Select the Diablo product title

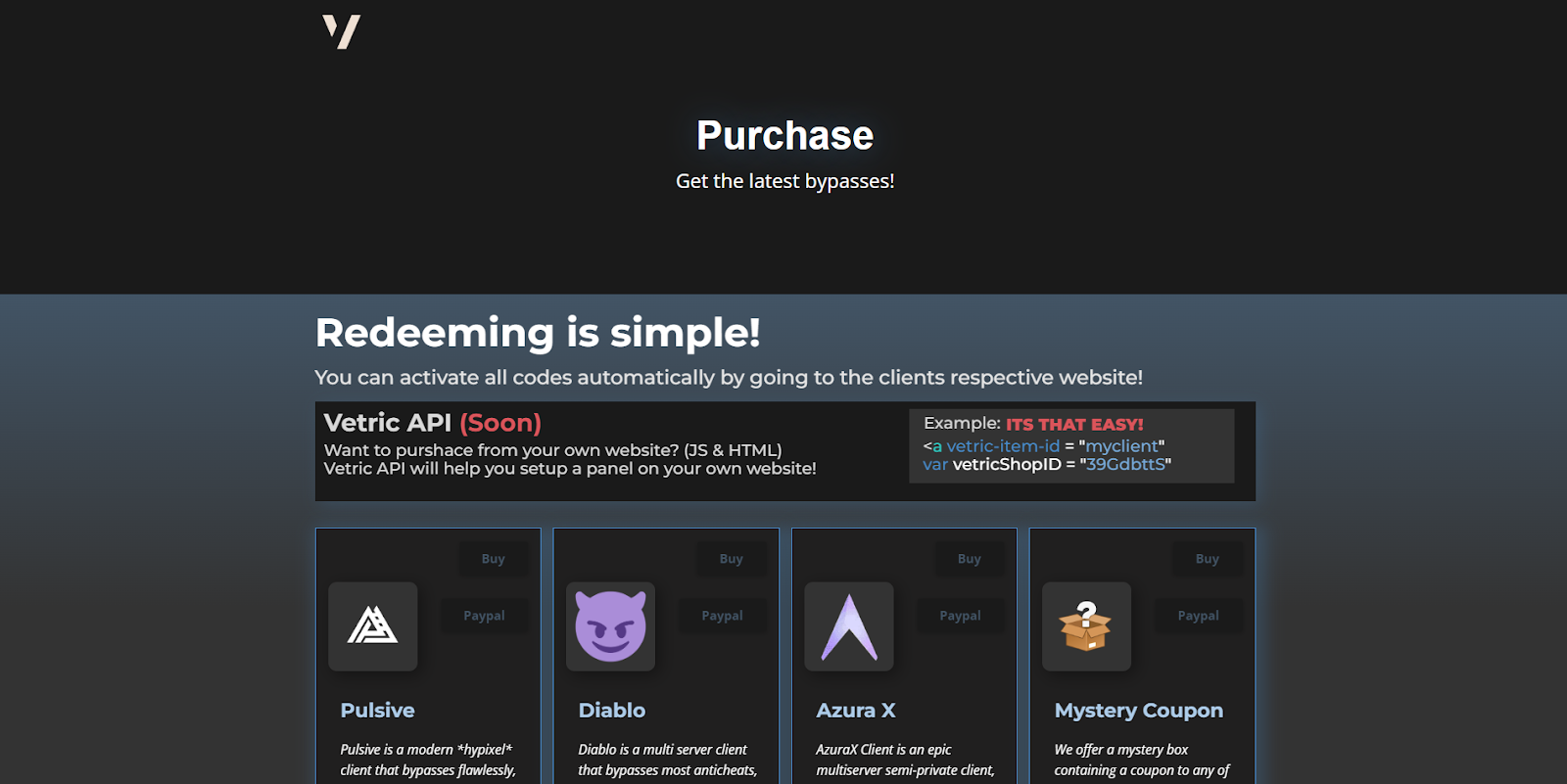tap(612, 711)
